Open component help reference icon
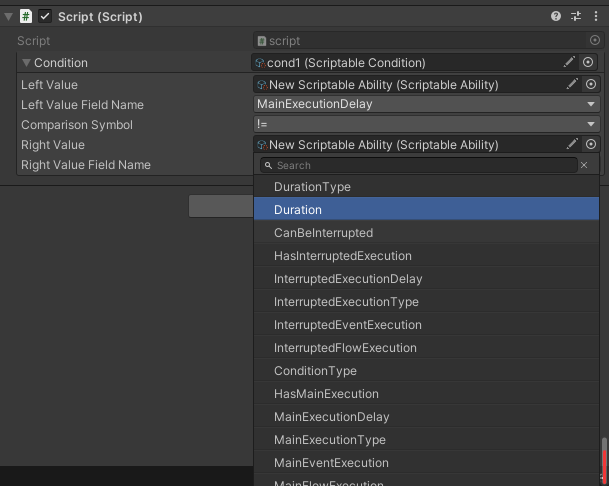The width and height of the screenshot is (609, 486). click(556, 17)
